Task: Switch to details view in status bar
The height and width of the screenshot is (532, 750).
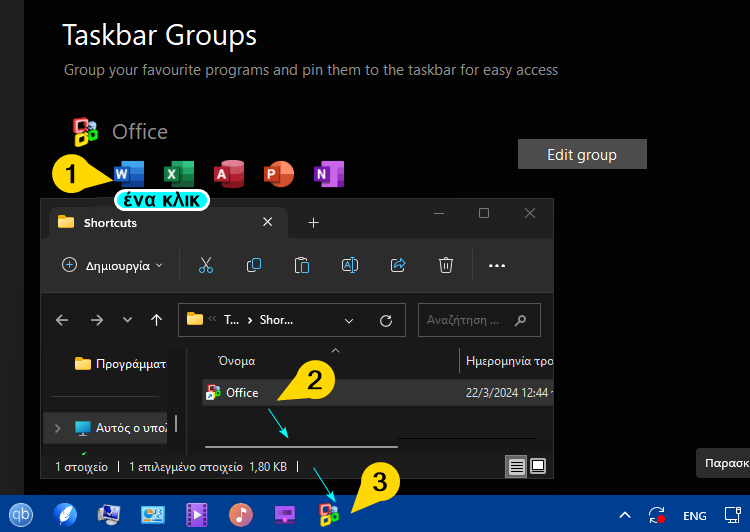Action: tap(517, 466)
